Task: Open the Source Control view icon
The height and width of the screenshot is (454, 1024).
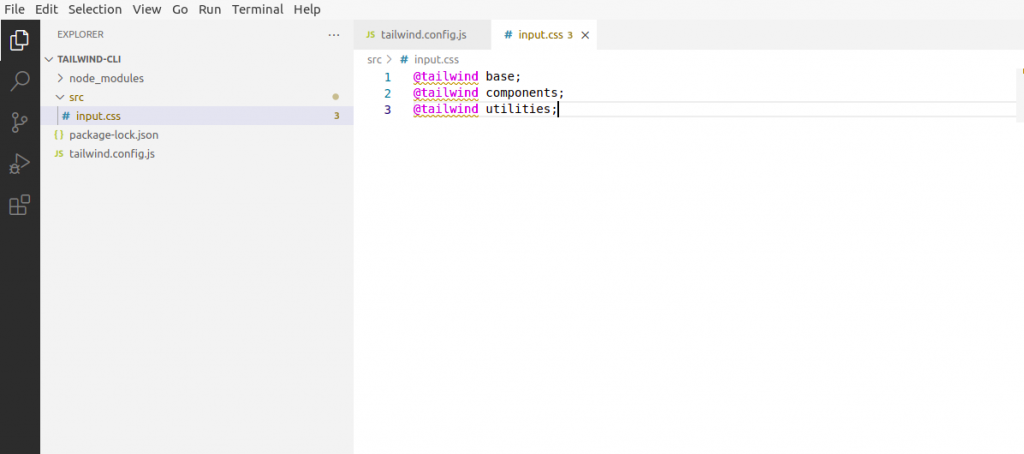Action: (x=20, y=122)
